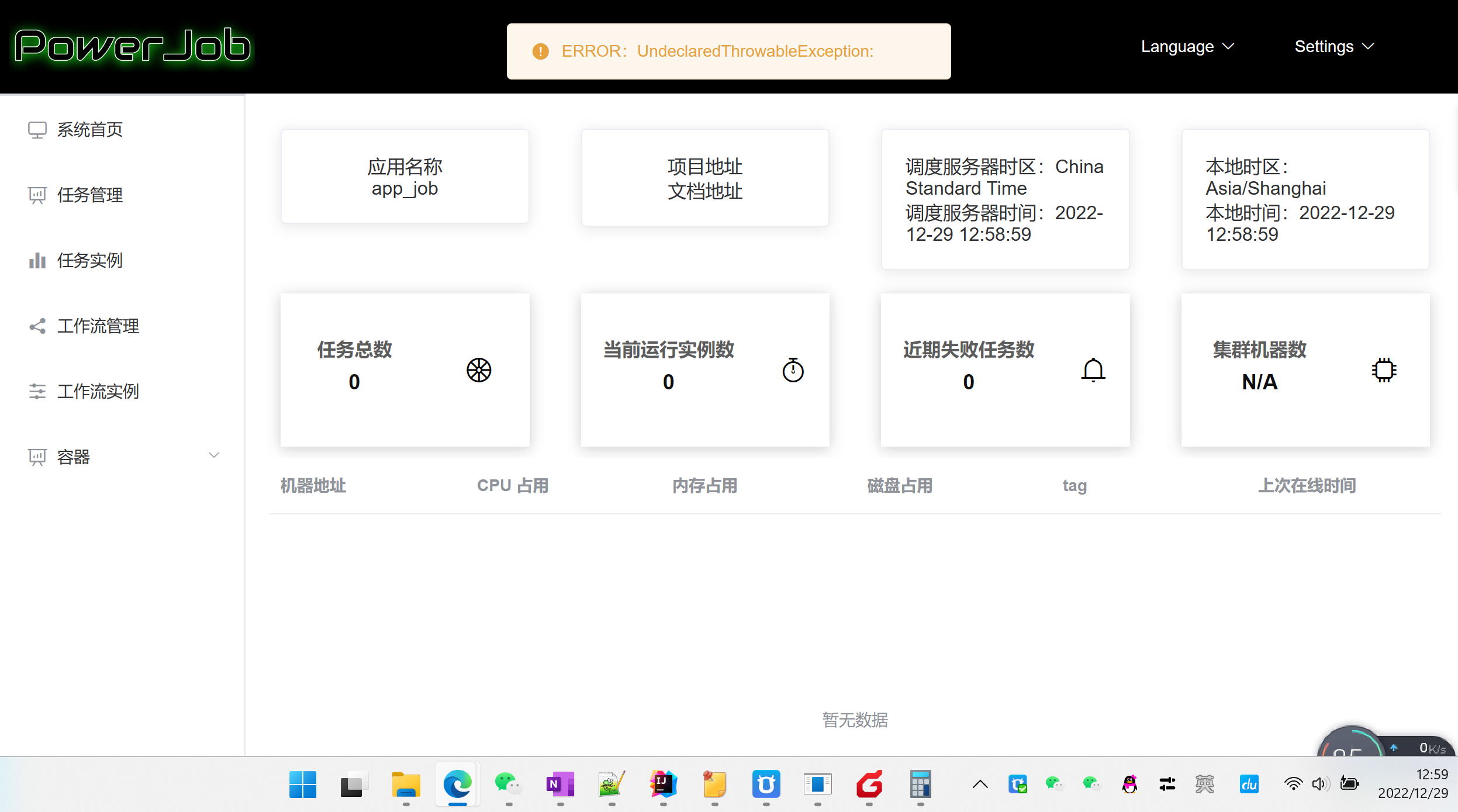
Task: Click the bell icon on 近期失败任务数 card
Action: point(1092,369)
